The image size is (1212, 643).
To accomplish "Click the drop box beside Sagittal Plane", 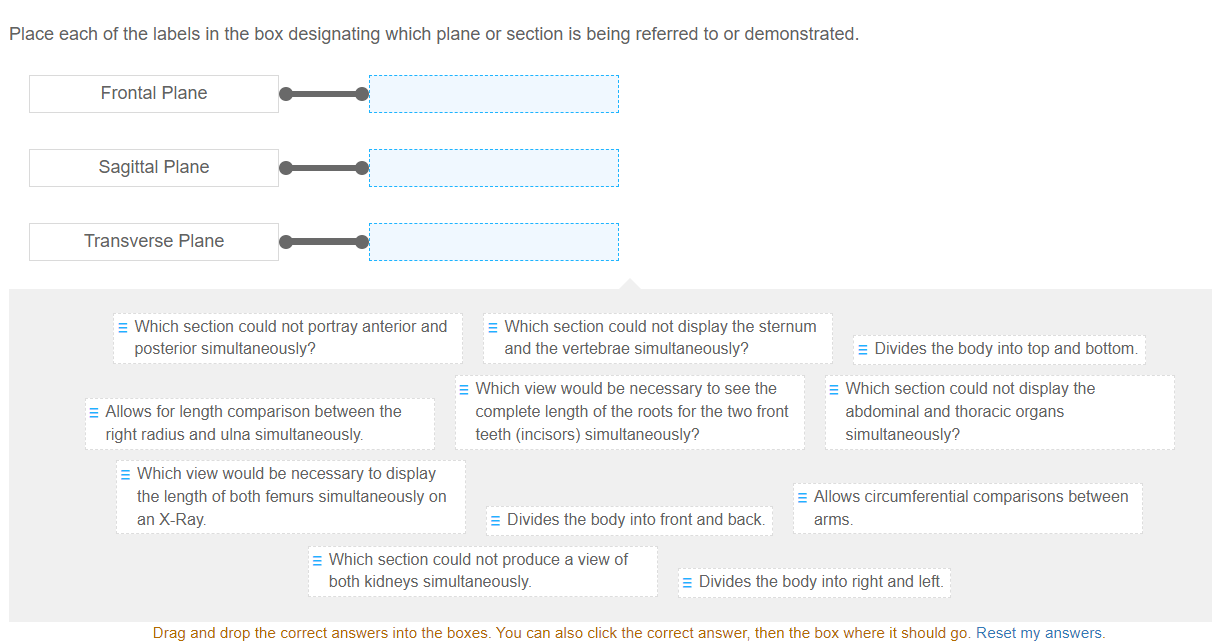I will (x=494, y=167).
